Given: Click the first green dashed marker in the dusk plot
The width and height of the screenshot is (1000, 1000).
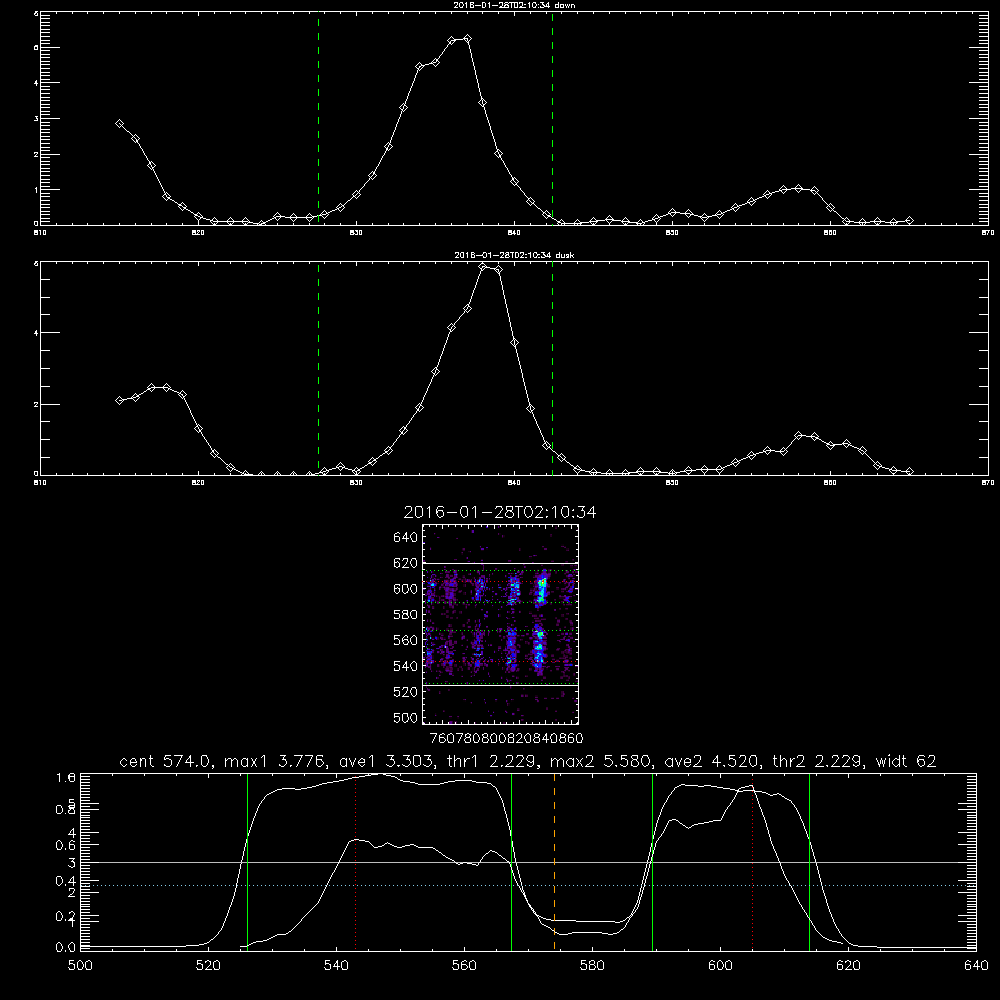Looking at the screenshot, I should [318, 368].
